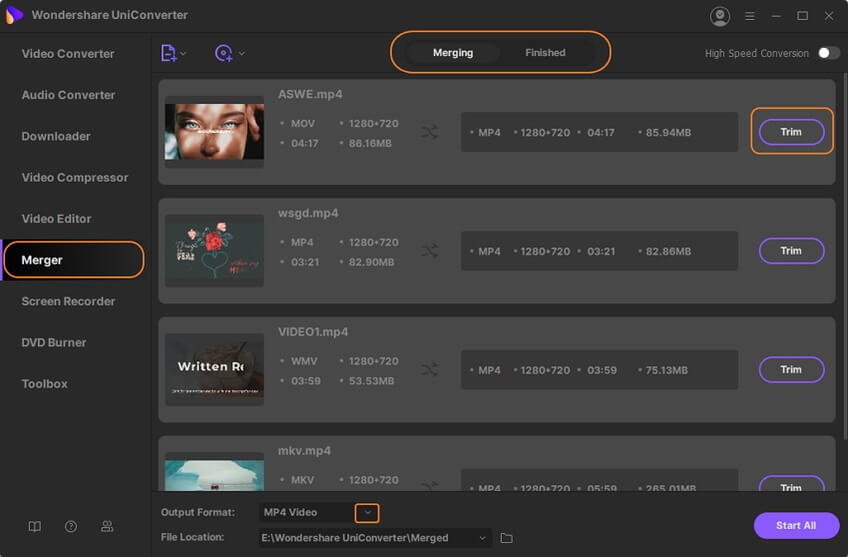Viewport: 848px width, 557px height.
Task: Trim the wsgd.mp4 video
Action: point(791,251)
